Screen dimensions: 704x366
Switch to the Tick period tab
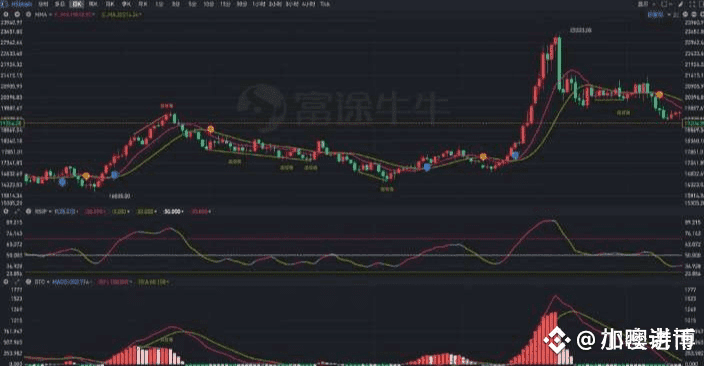coord(325,4)
